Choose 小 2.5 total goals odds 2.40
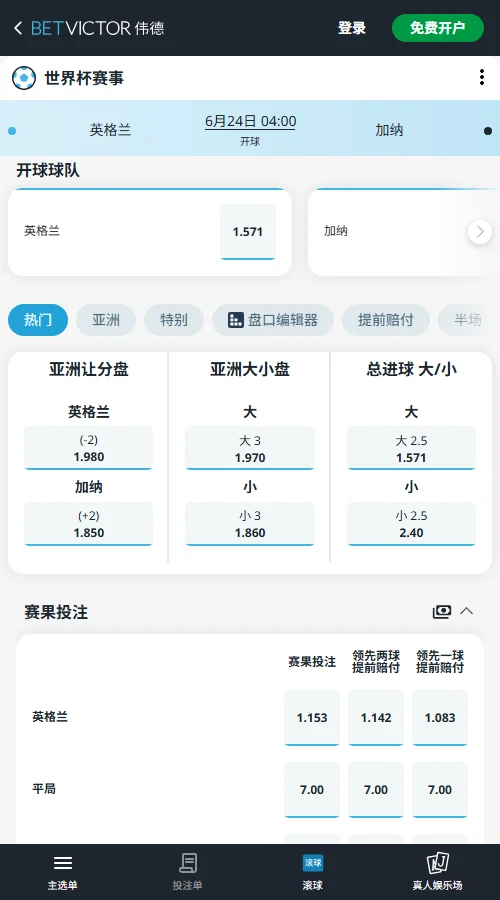 click(412, 524)
